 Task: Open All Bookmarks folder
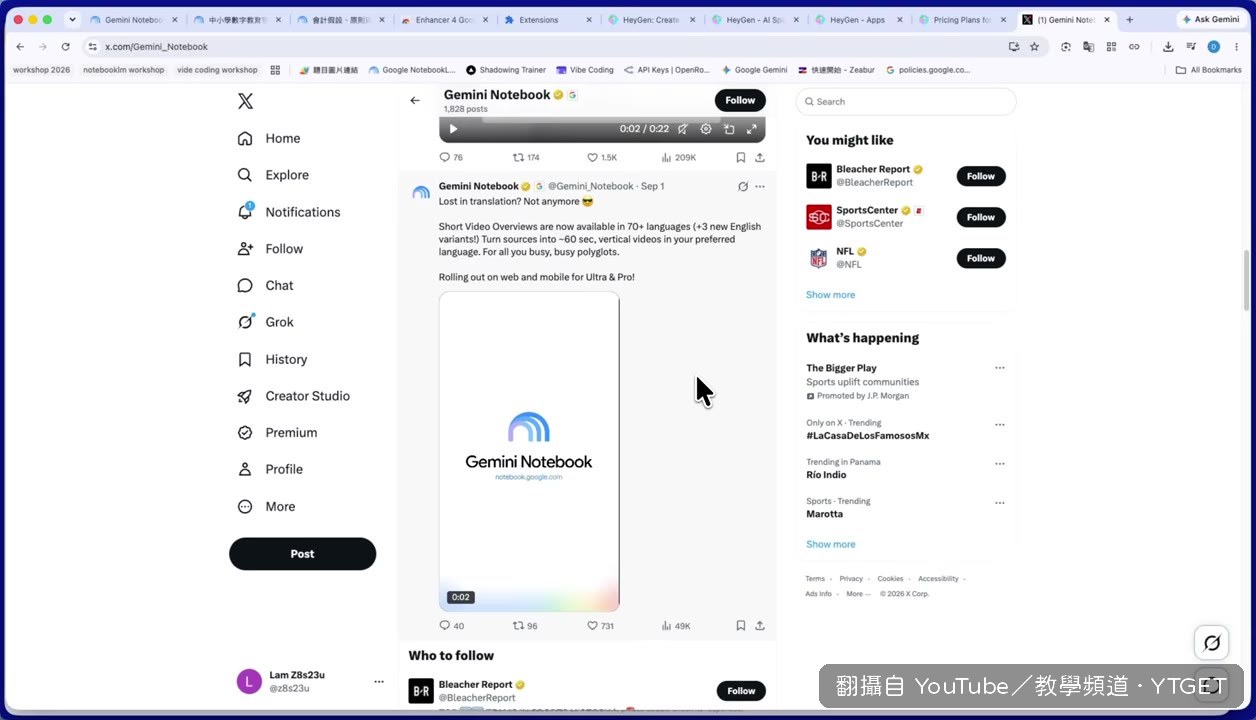(1208, 70)
